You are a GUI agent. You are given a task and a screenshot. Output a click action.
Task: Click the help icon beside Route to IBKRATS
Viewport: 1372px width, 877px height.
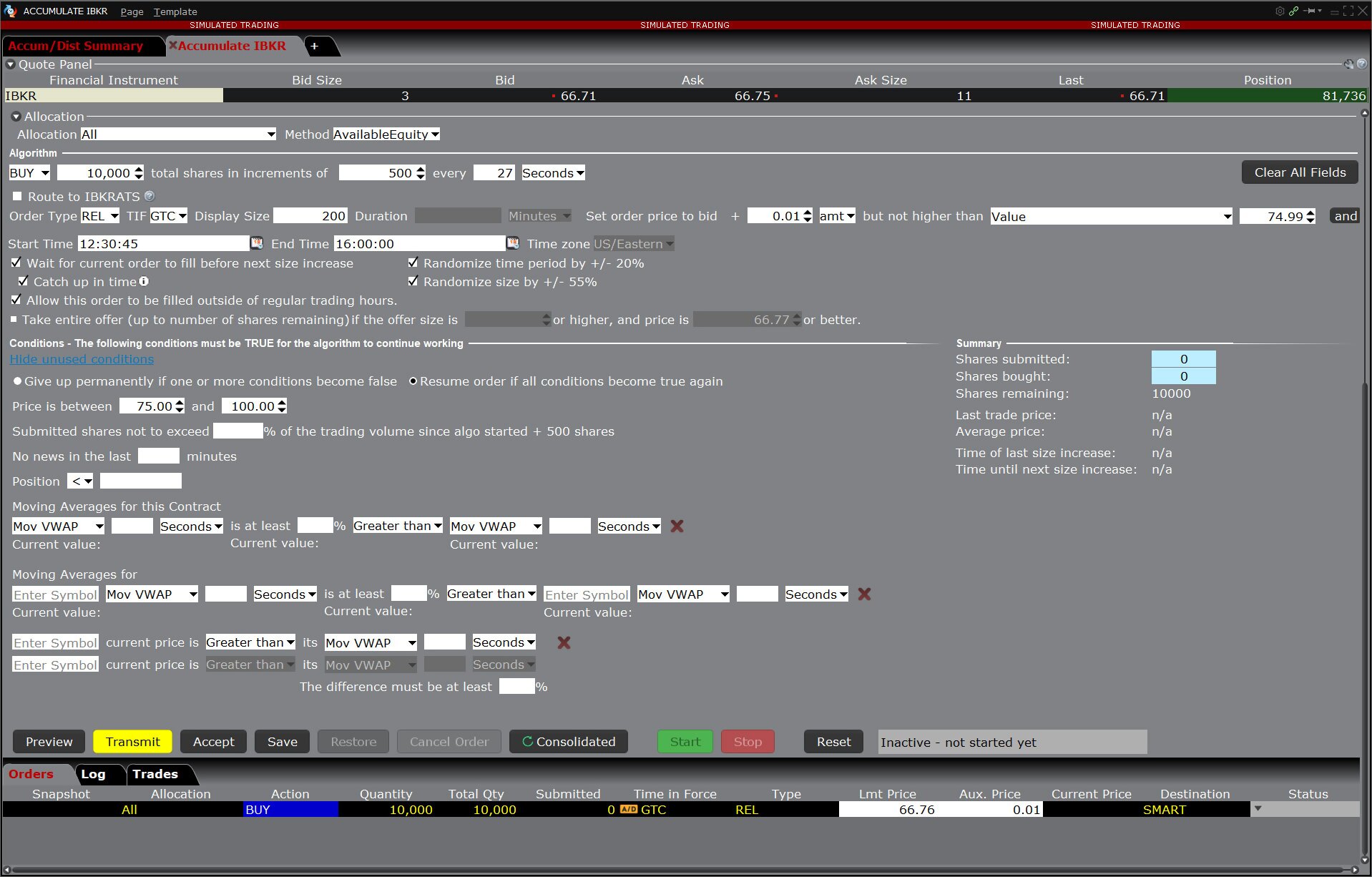click(x=150, y=196)
